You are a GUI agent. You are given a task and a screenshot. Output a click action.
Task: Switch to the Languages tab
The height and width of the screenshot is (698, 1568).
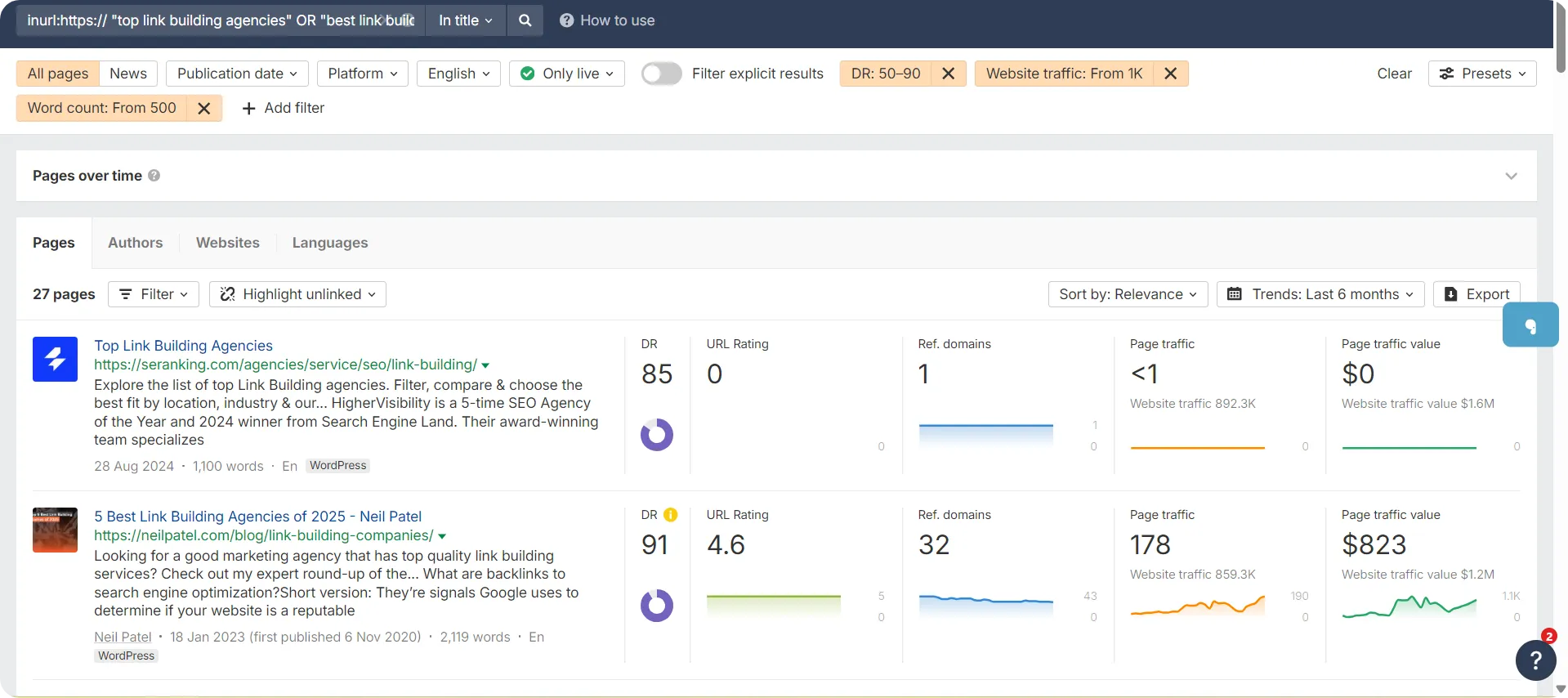point(330,243)
